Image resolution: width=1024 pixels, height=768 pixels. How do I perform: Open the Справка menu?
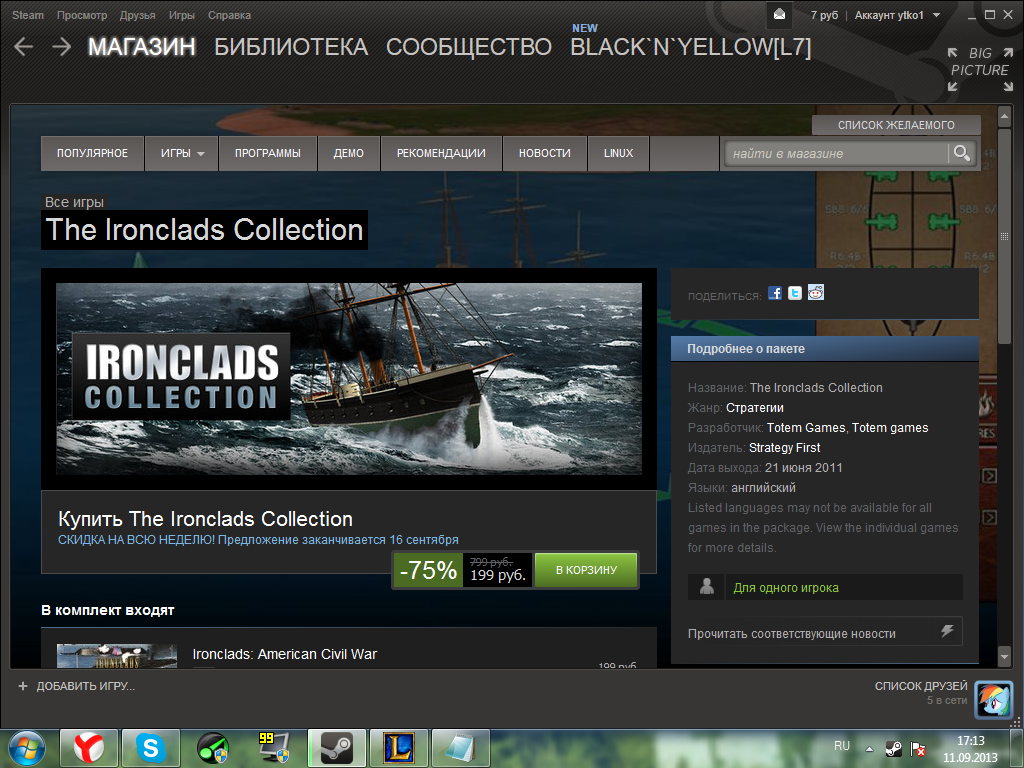229,15
